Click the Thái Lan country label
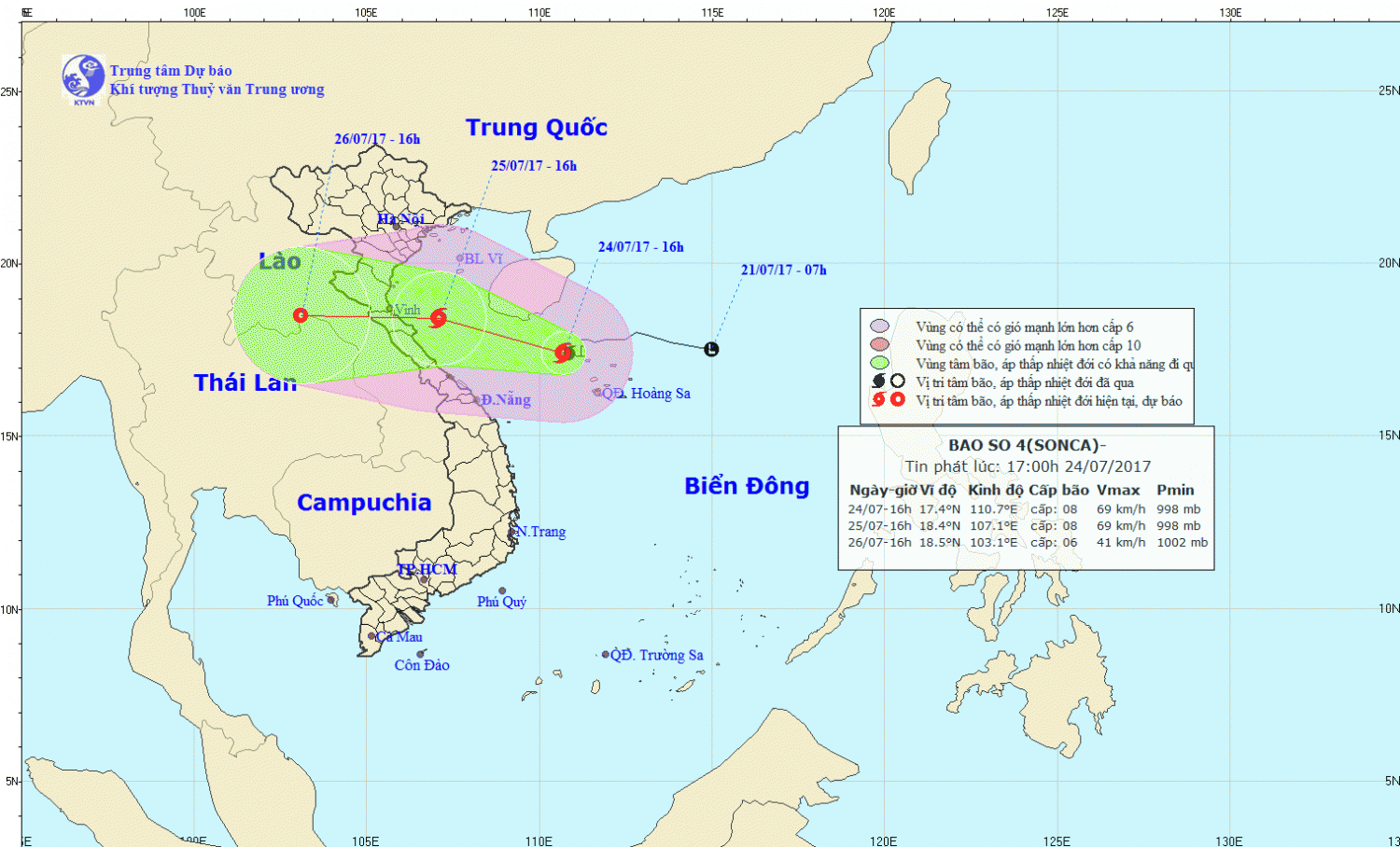 click(245, 382)
